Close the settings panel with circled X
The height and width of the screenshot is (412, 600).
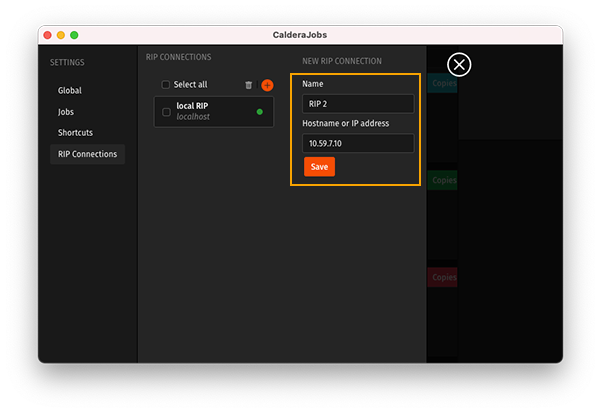pos(459,65)
